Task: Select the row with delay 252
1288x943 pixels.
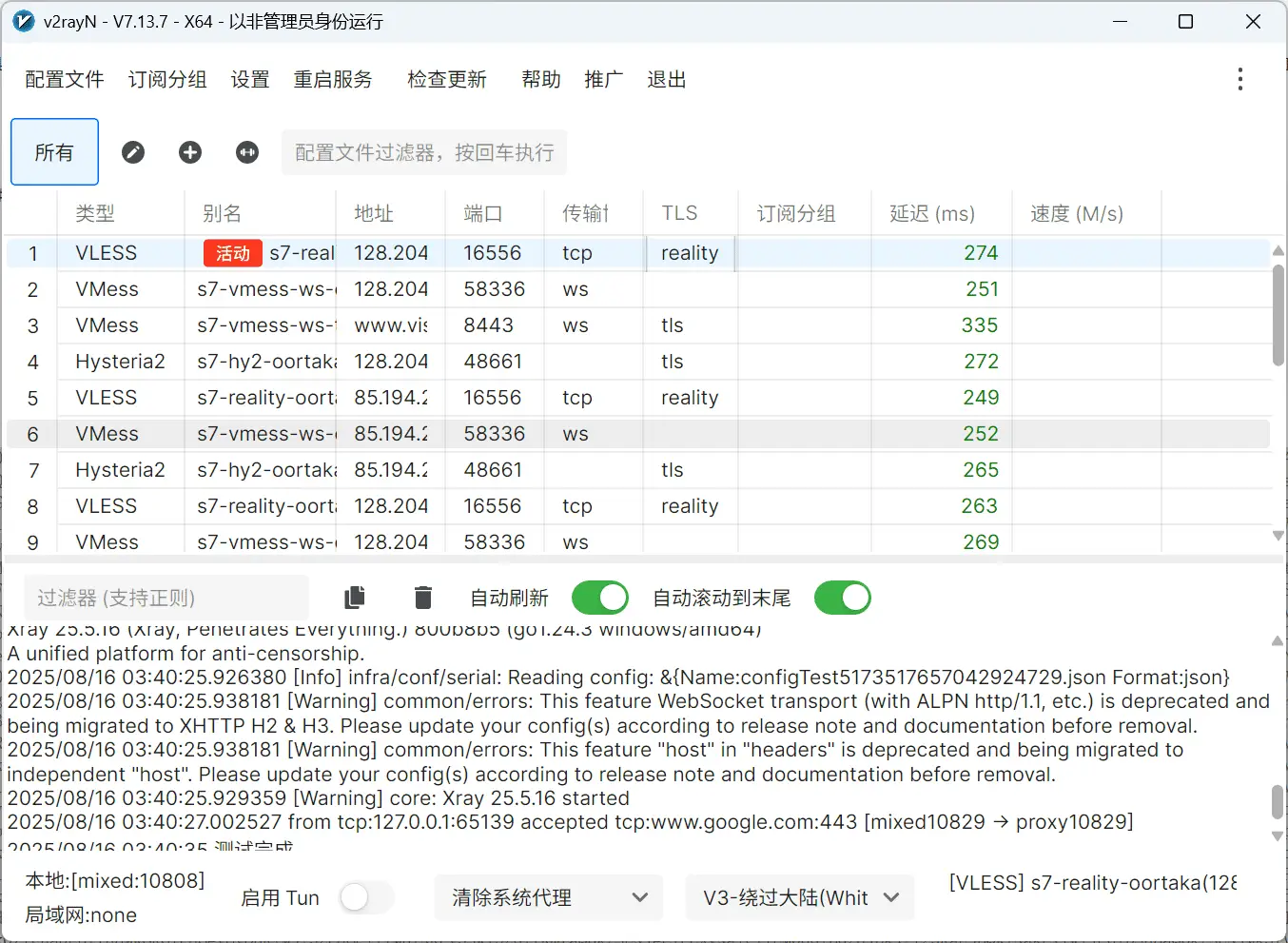Action: [638, 434]
